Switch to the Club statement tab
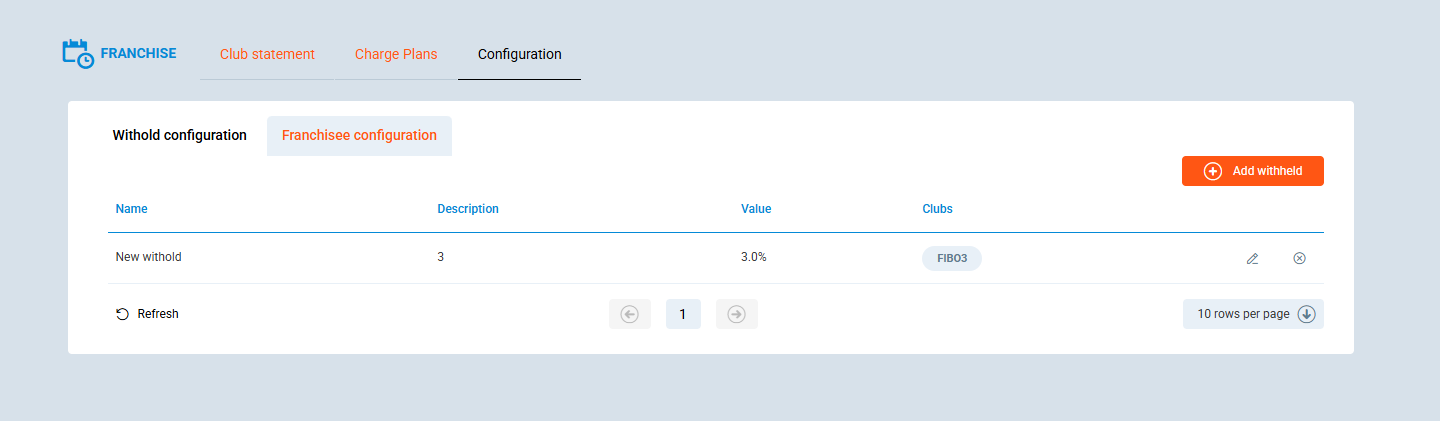The width and height of the screenshot is (1440, 421). 267,54
